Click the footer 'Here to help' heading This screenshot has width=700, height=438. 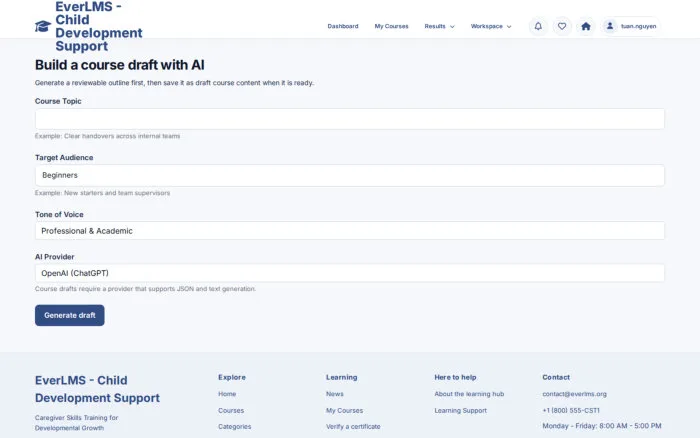pos(455,377)
